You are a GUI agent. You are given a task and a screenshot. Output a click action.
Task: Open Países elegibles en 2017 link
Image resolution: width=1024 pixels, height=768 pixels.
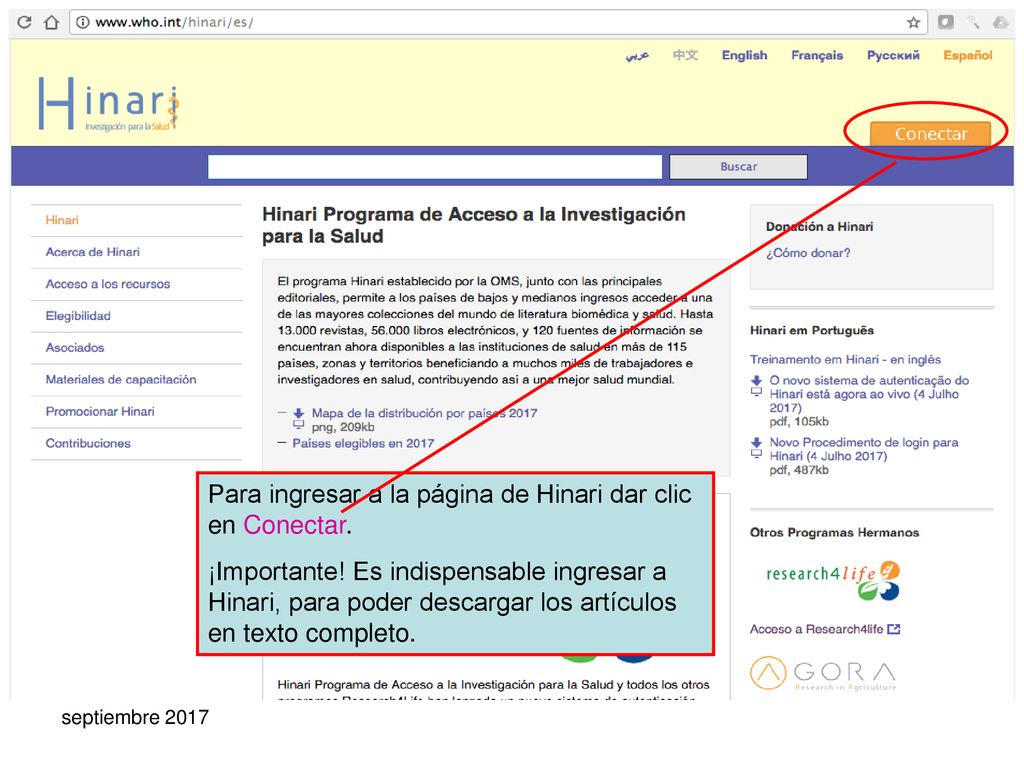[x=363, y=443]
